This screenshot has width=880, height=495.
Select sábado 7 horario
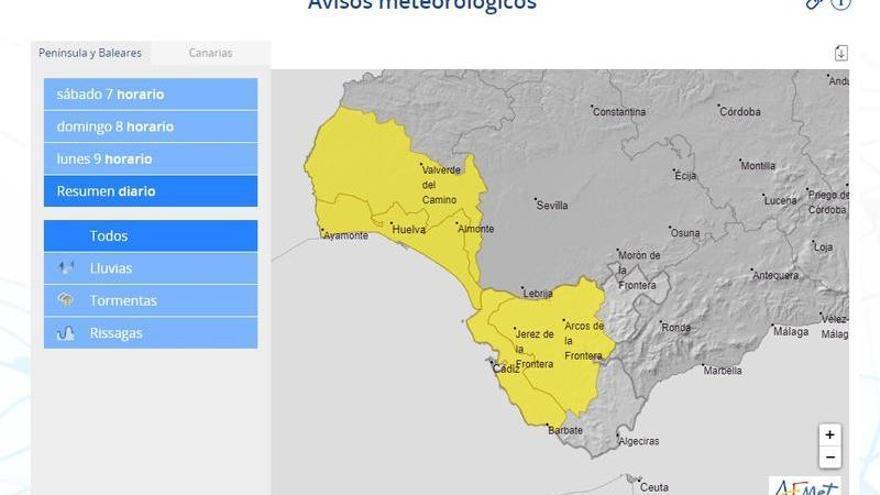150,94
